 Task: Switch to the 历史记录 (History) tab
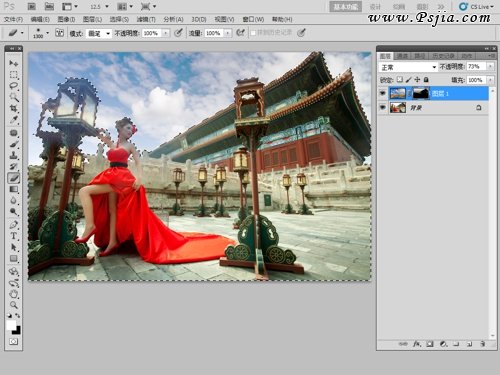443,56
